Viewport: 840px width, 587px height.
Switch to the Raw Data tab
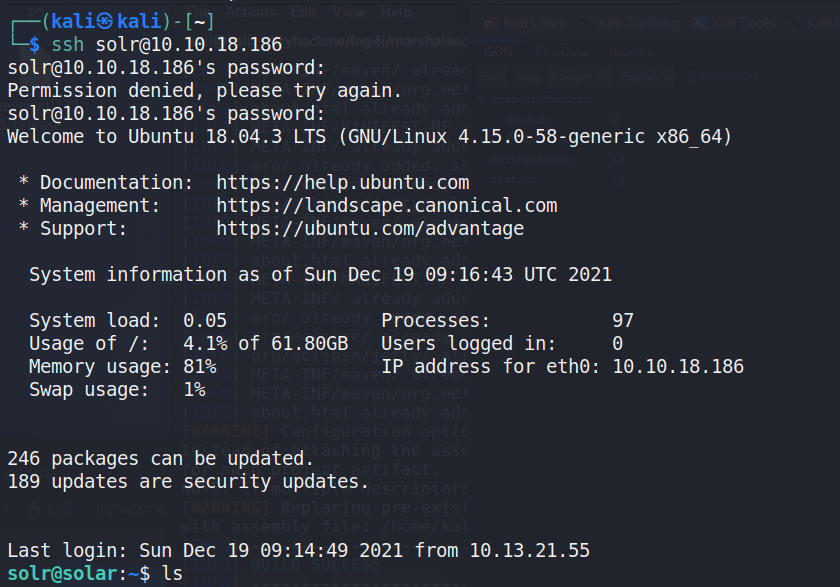pos(561,51)
